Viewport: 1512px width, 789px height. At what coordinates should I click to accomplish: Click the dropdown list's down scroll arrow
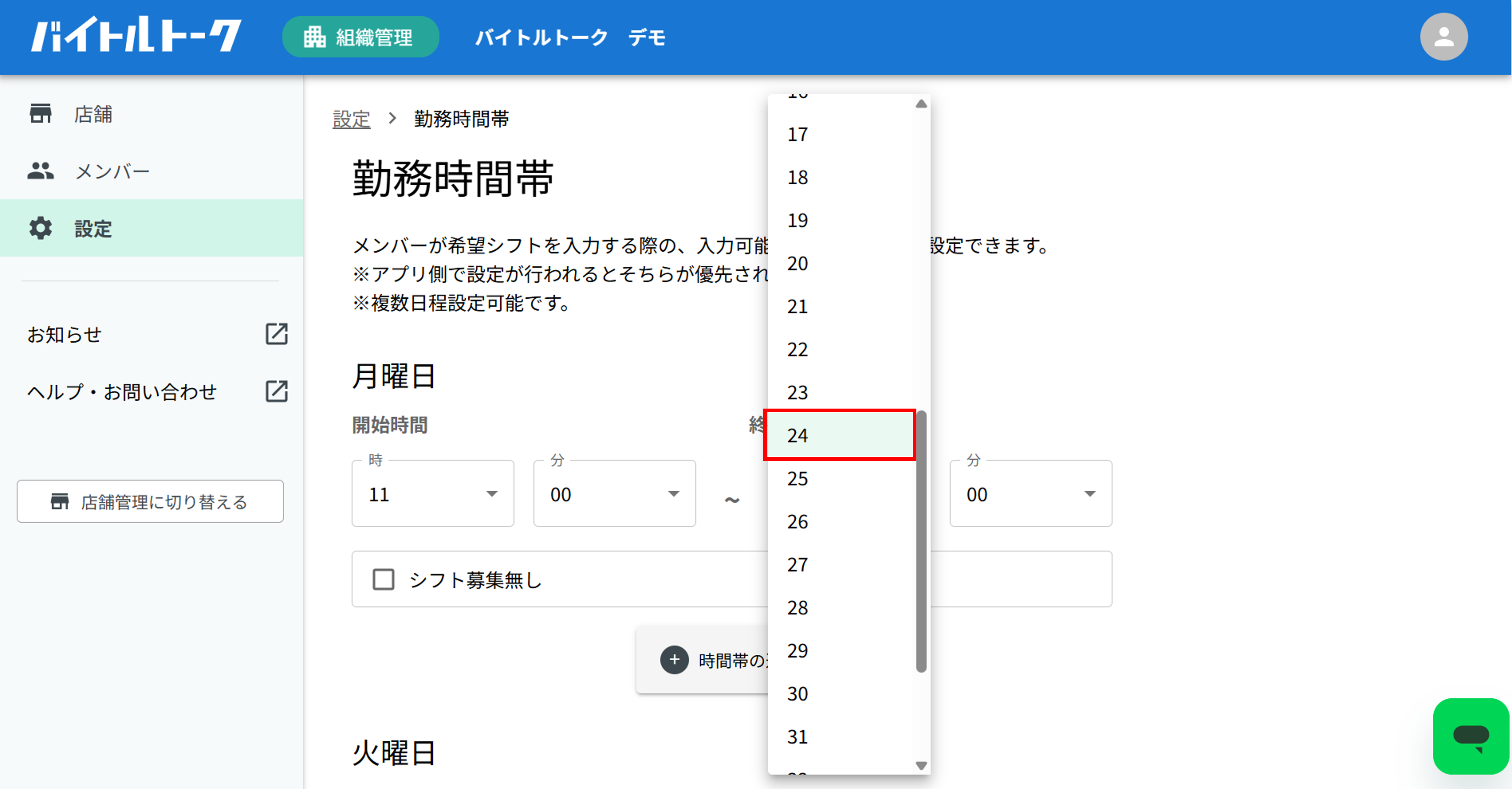[x=921, y=766]
